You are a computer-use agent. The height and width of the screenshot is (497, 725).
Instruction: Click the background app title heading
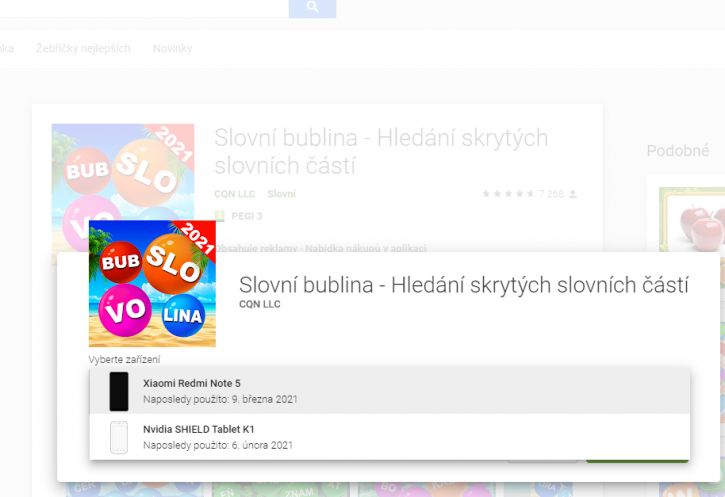coord(381,151)
